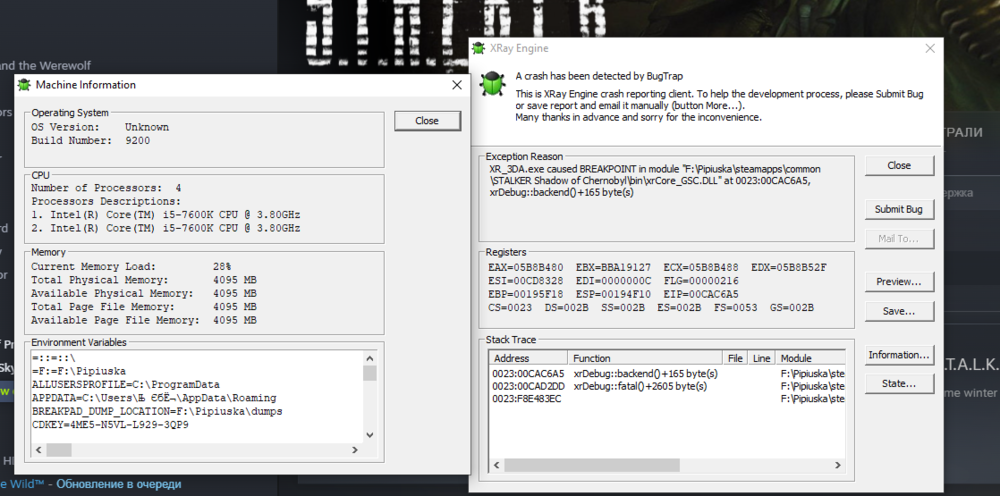Viewport: 1000px width, 496px height.
Task: Click first Intel Core i5-7600K processor line
Action: point(166,215)
